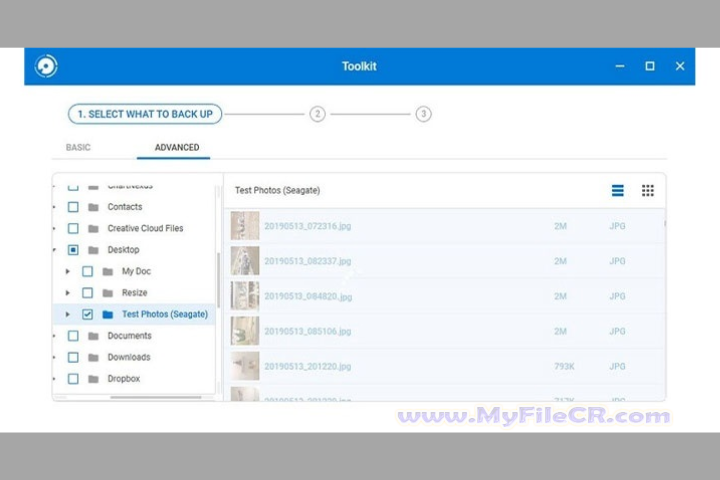Image resolution: width=720 pixels, height=480 pixels.
Task: Select file name 20190513_201220.jpg
Action: click(x=308, y=367)
